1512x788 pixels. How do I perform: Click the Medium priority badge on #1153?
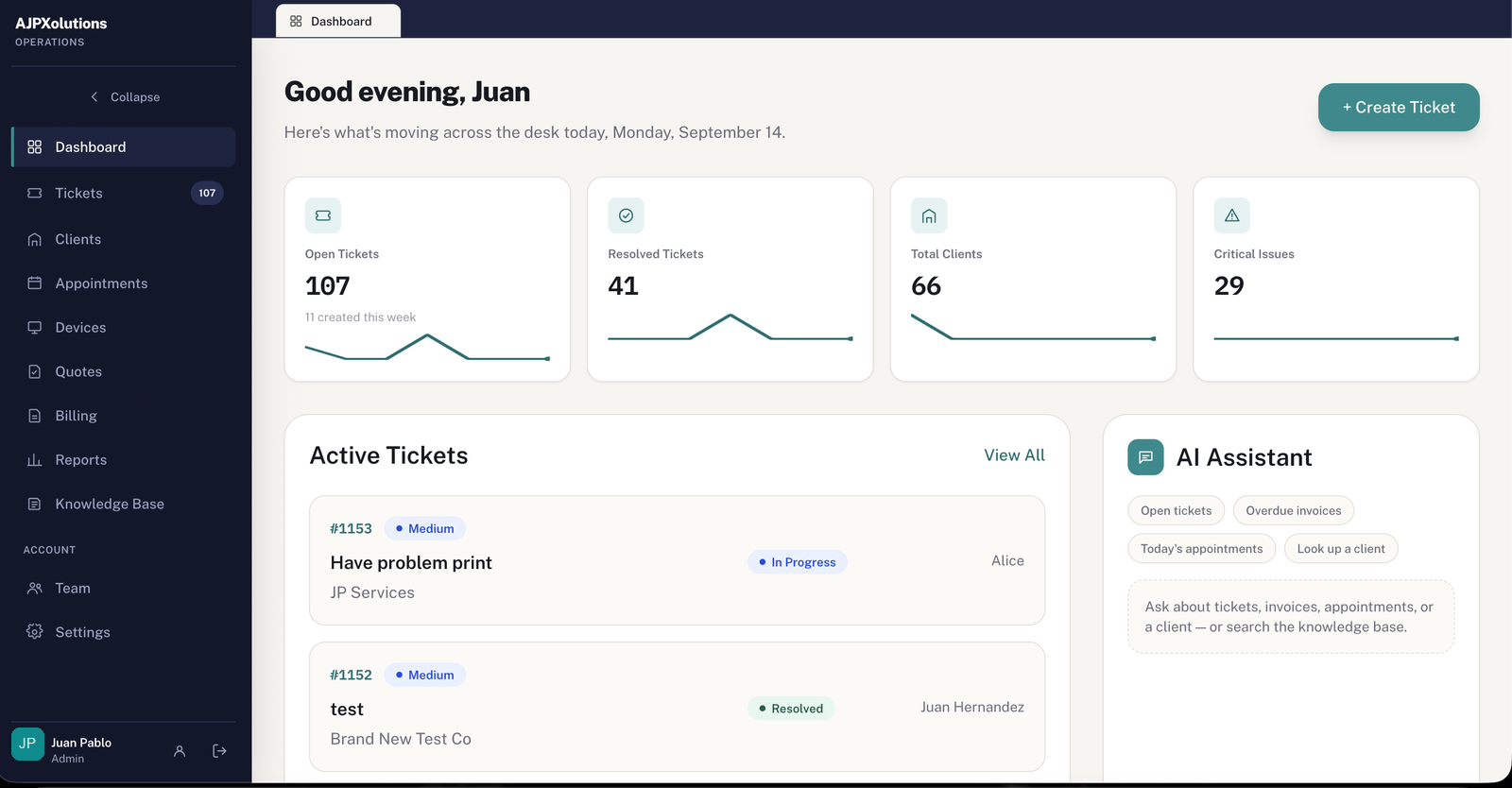[x=424, y=529]
